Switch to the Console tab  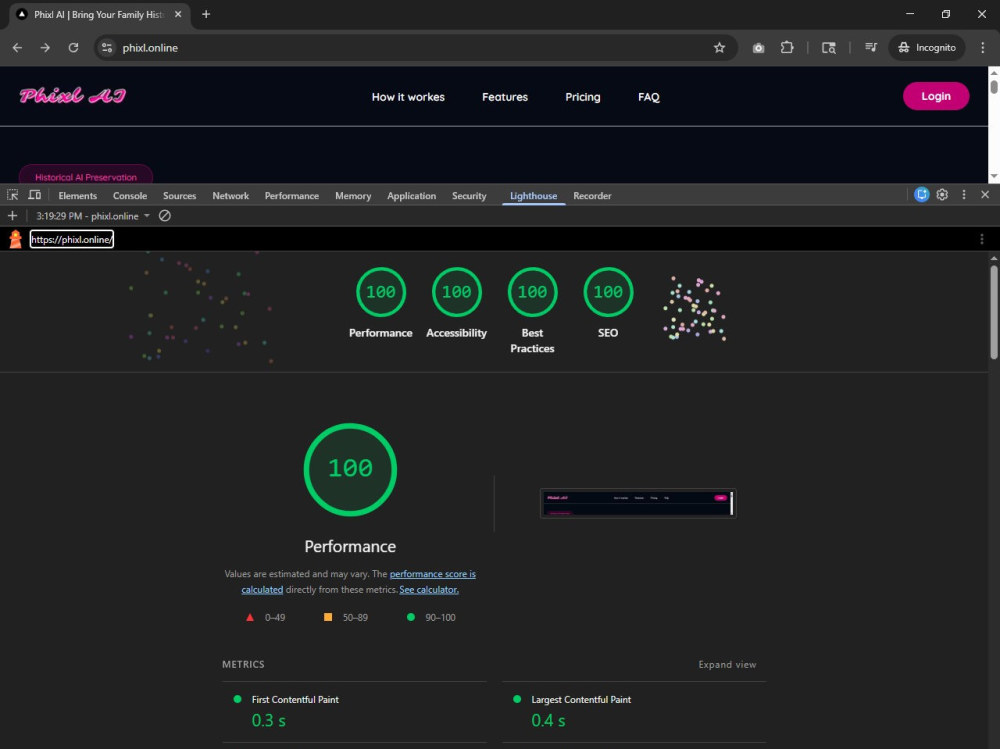pyautogui.click(x=130, y=196)
